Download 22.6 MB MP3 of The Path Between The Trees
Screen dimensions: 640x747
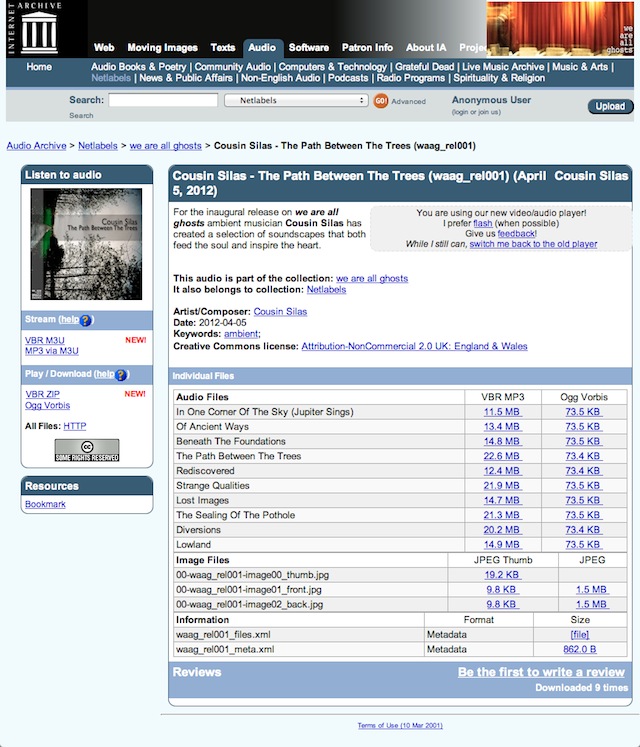(502, 456)
